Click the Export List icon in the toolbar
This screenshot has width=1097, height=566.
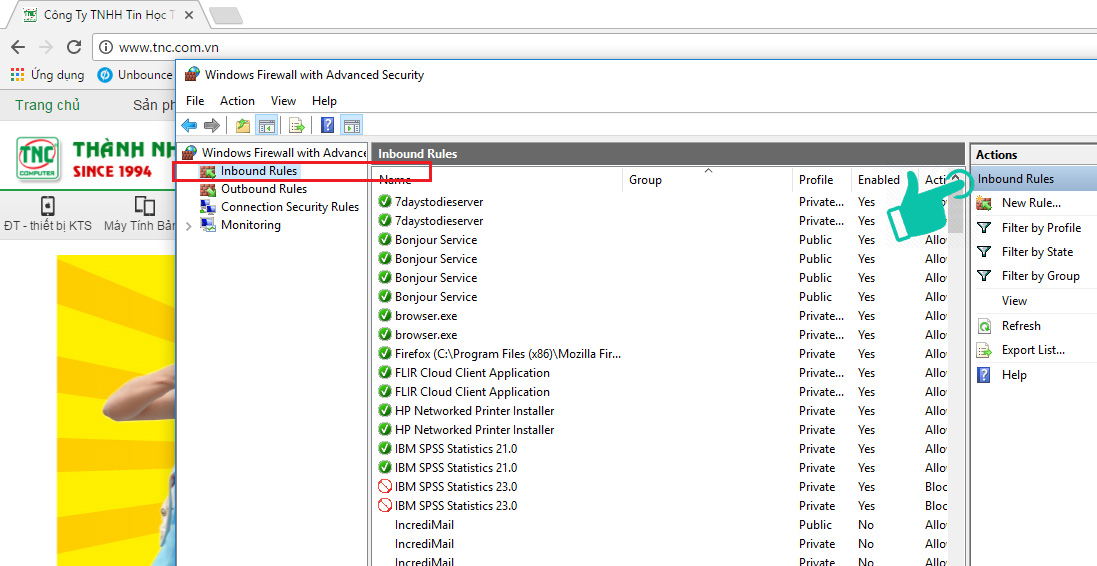point(297,126)
